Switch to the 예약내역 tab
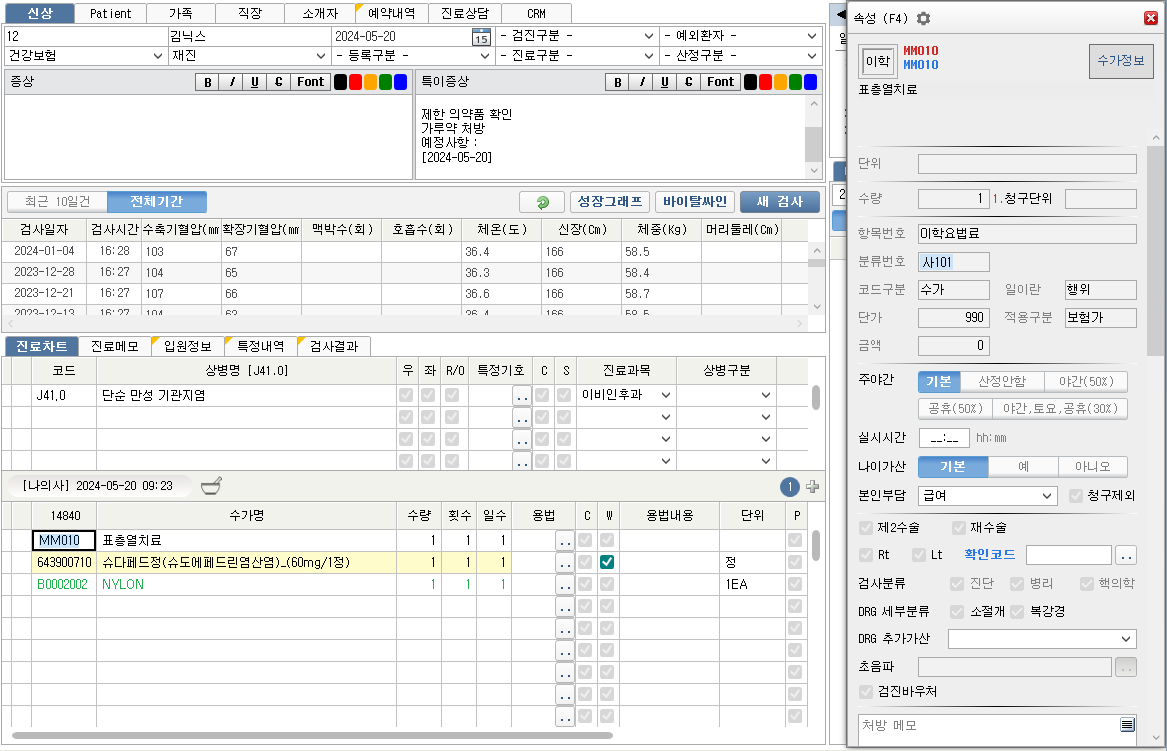This screenshot has height=751, width=1167. coord(392,14)
